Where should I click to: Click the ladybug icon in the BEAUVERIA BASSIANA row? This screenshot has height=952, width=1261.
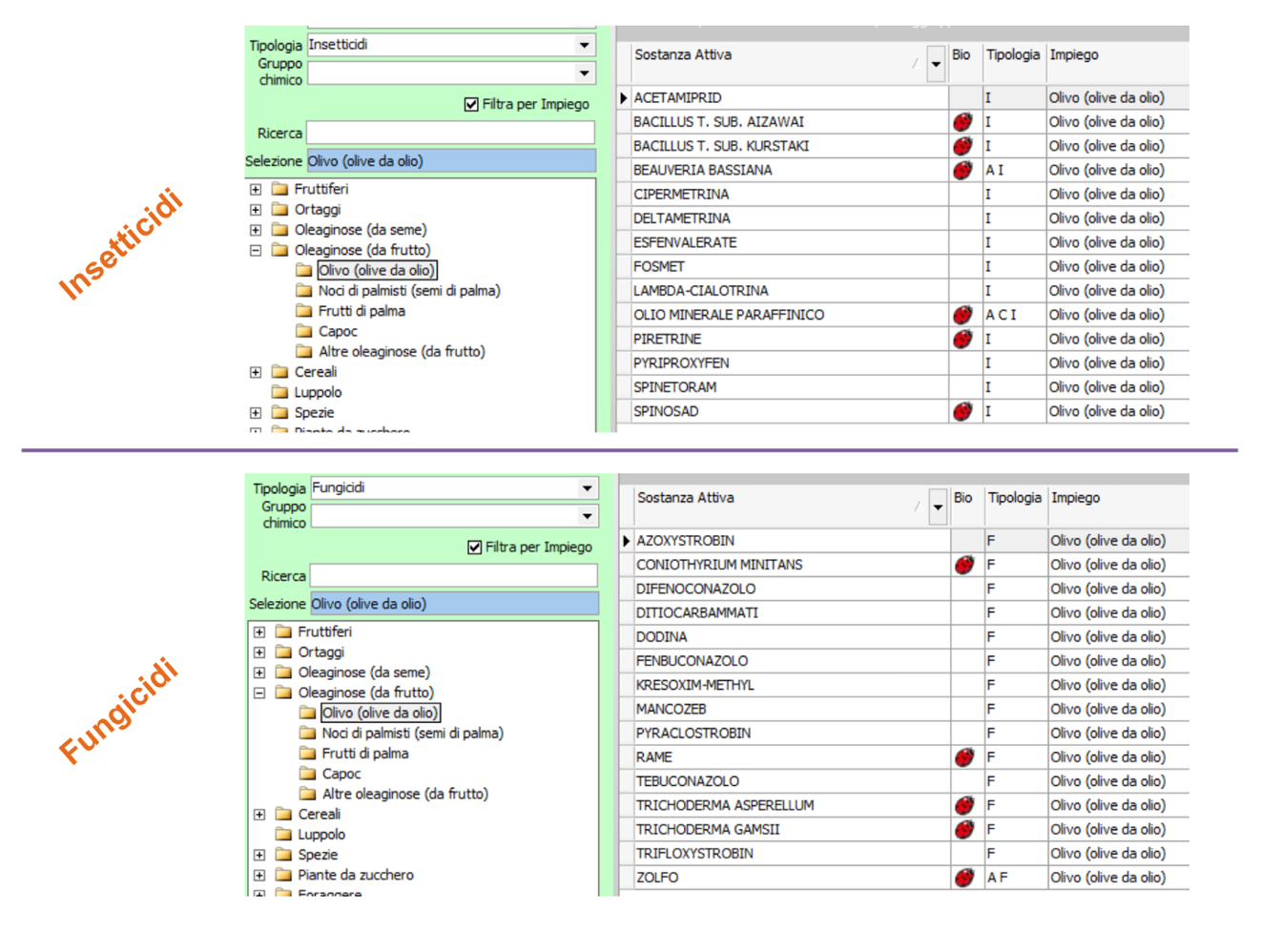pyautogui.click(x=962, y=170)
